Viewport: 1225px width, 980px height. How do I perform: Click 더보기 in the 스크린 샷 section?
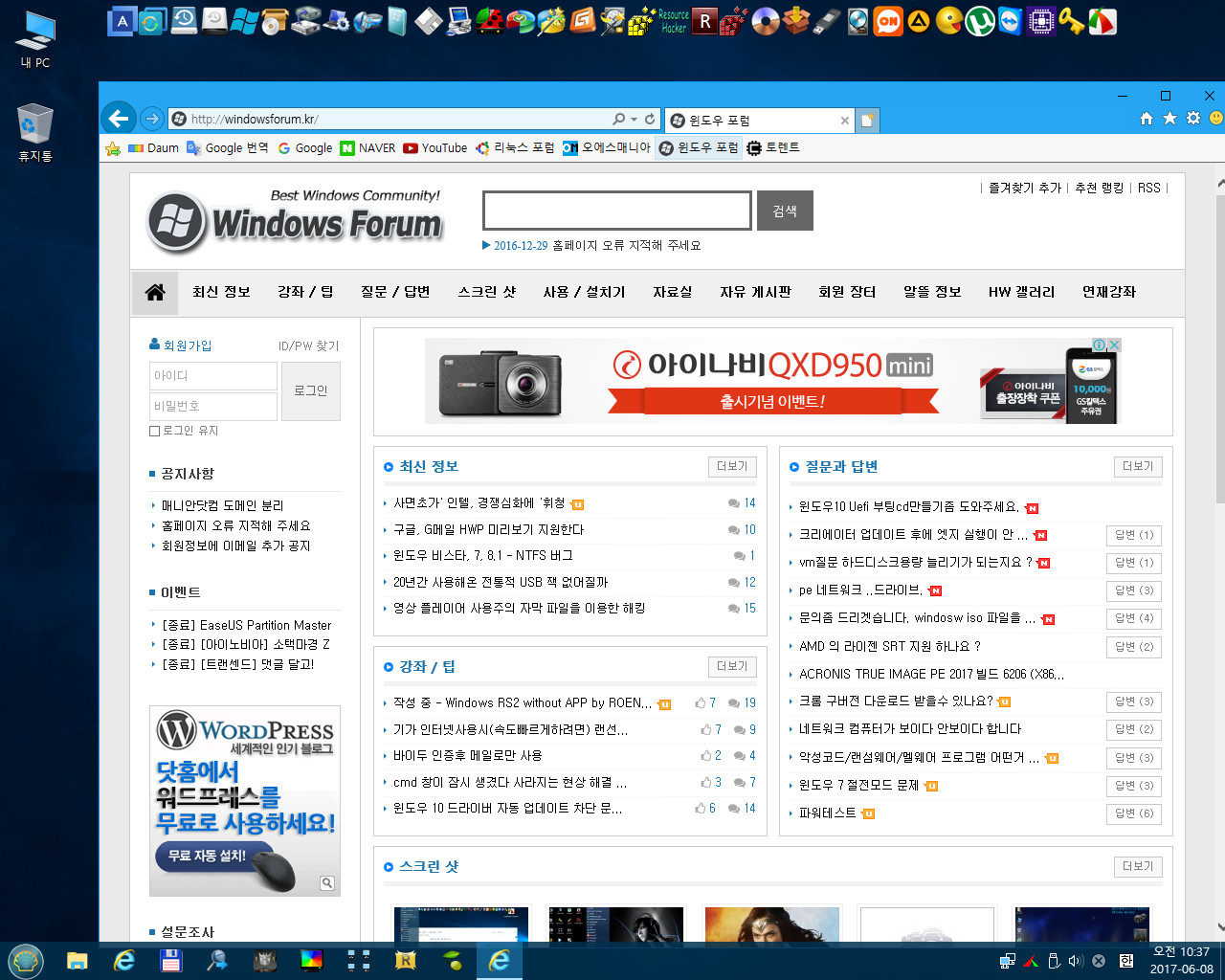1138,866
